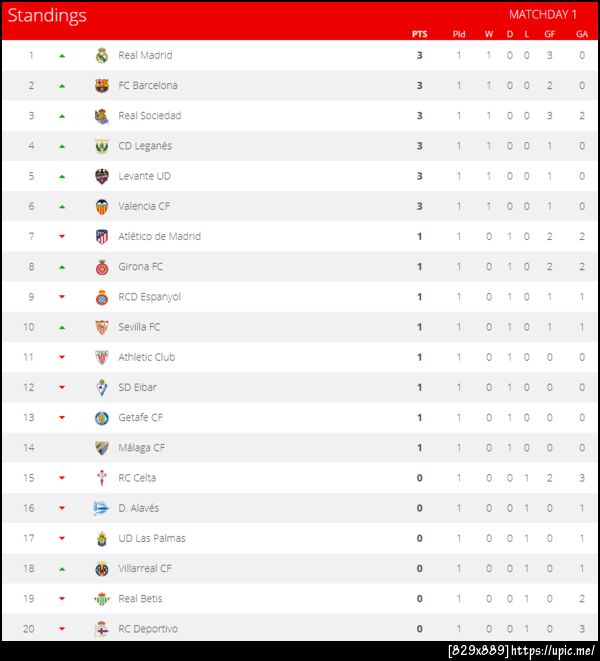Select the Real Betis crest icon
This screenshot has width=600, height=661.
tap(101, 598)
